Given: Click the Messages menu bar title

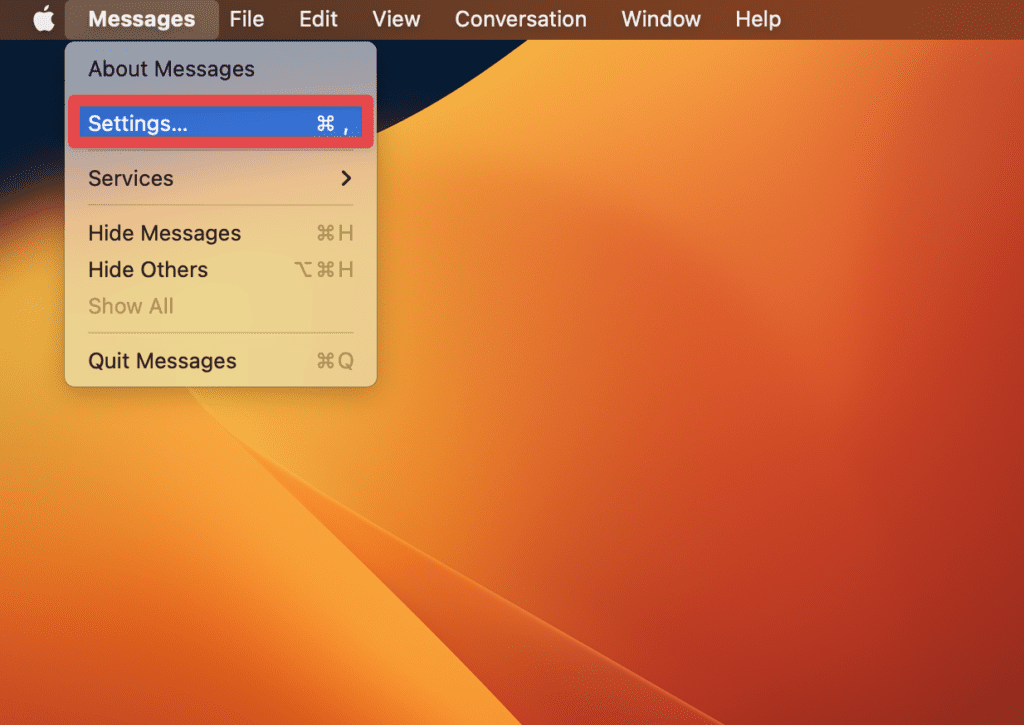Looking at the screenshot, I should pos(140,18).
